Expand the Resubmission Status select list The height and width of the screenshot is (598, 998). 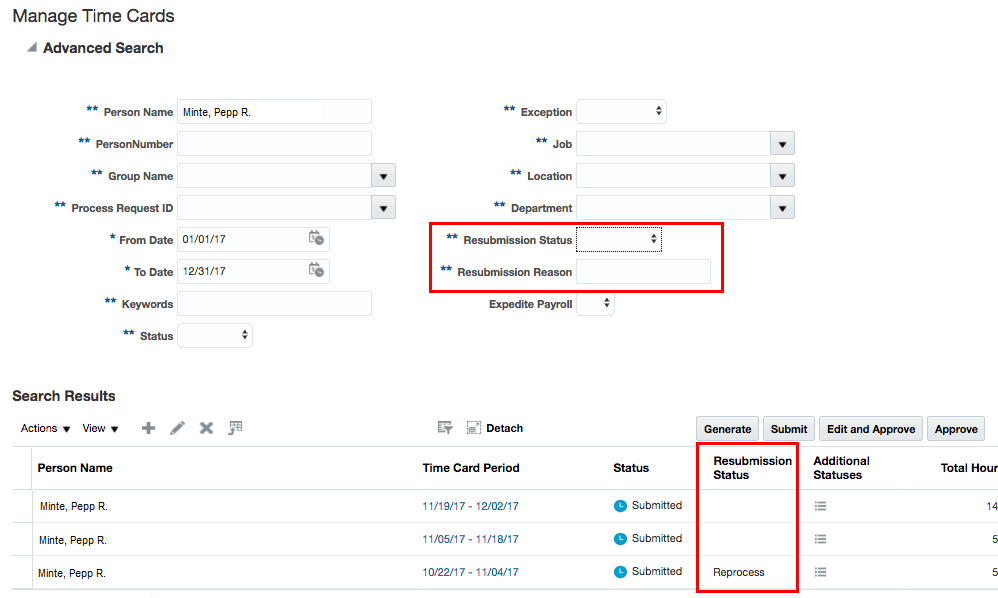pos(618,240)
